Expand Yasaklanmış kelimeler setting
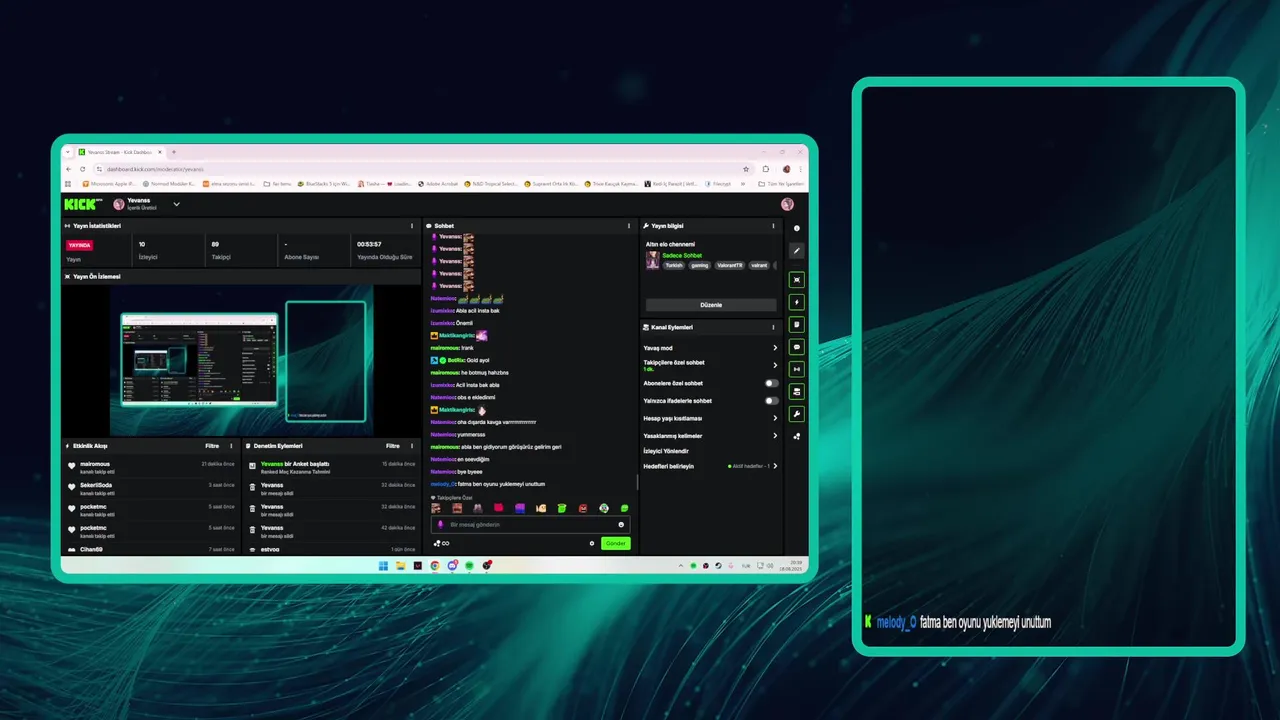The width and height of the screenshot is (1280, 720). [x=775, y=436]
